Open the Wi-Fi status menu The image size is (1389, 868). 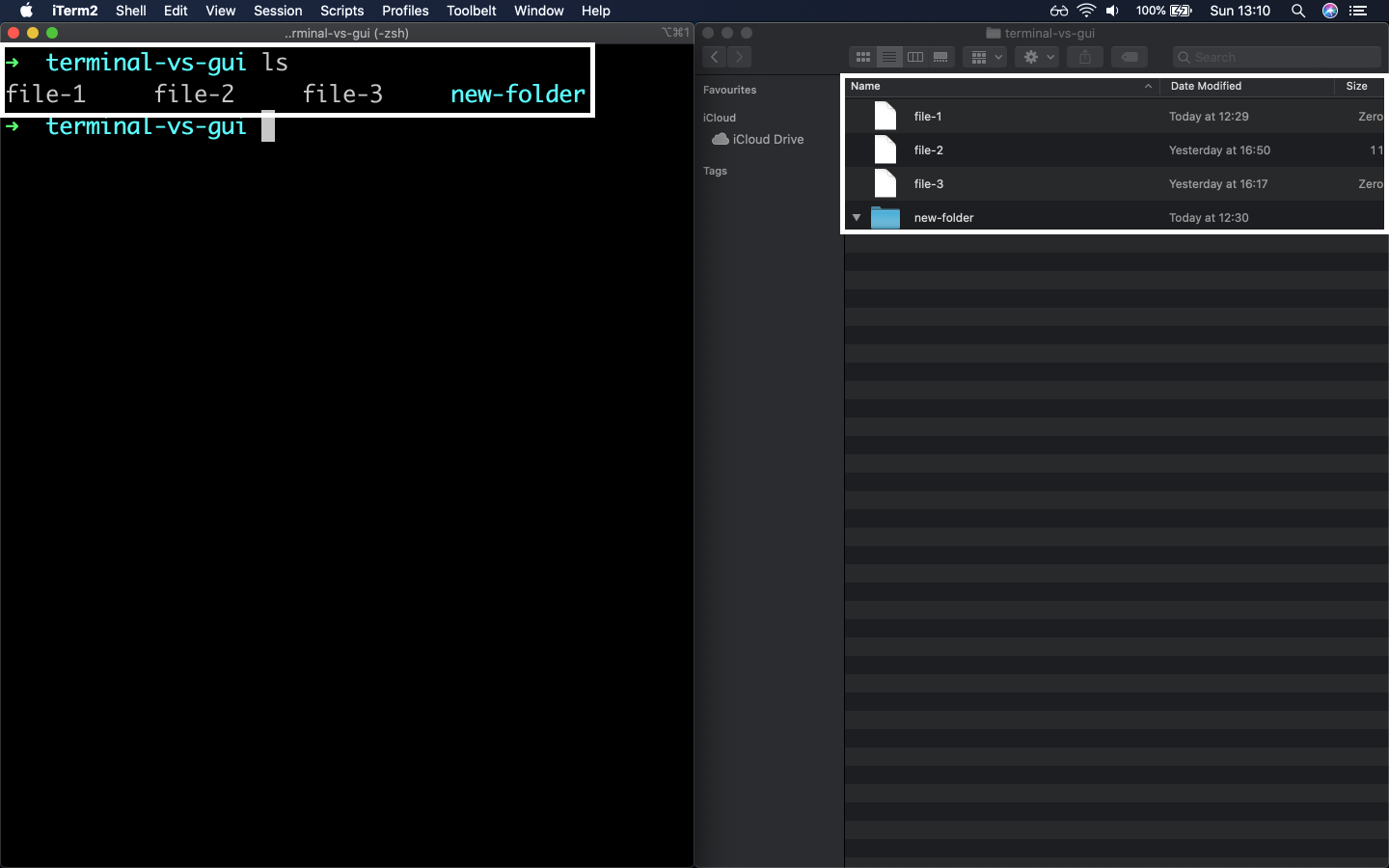1086,11
